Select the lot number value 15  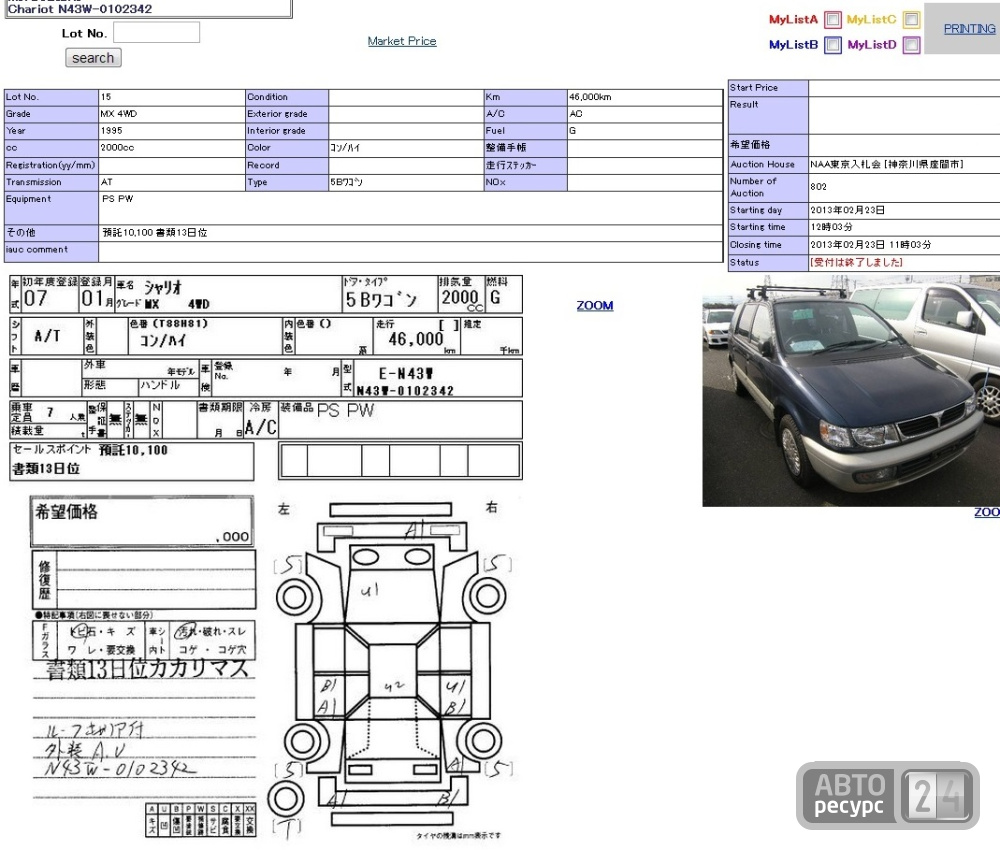[106, 97]
